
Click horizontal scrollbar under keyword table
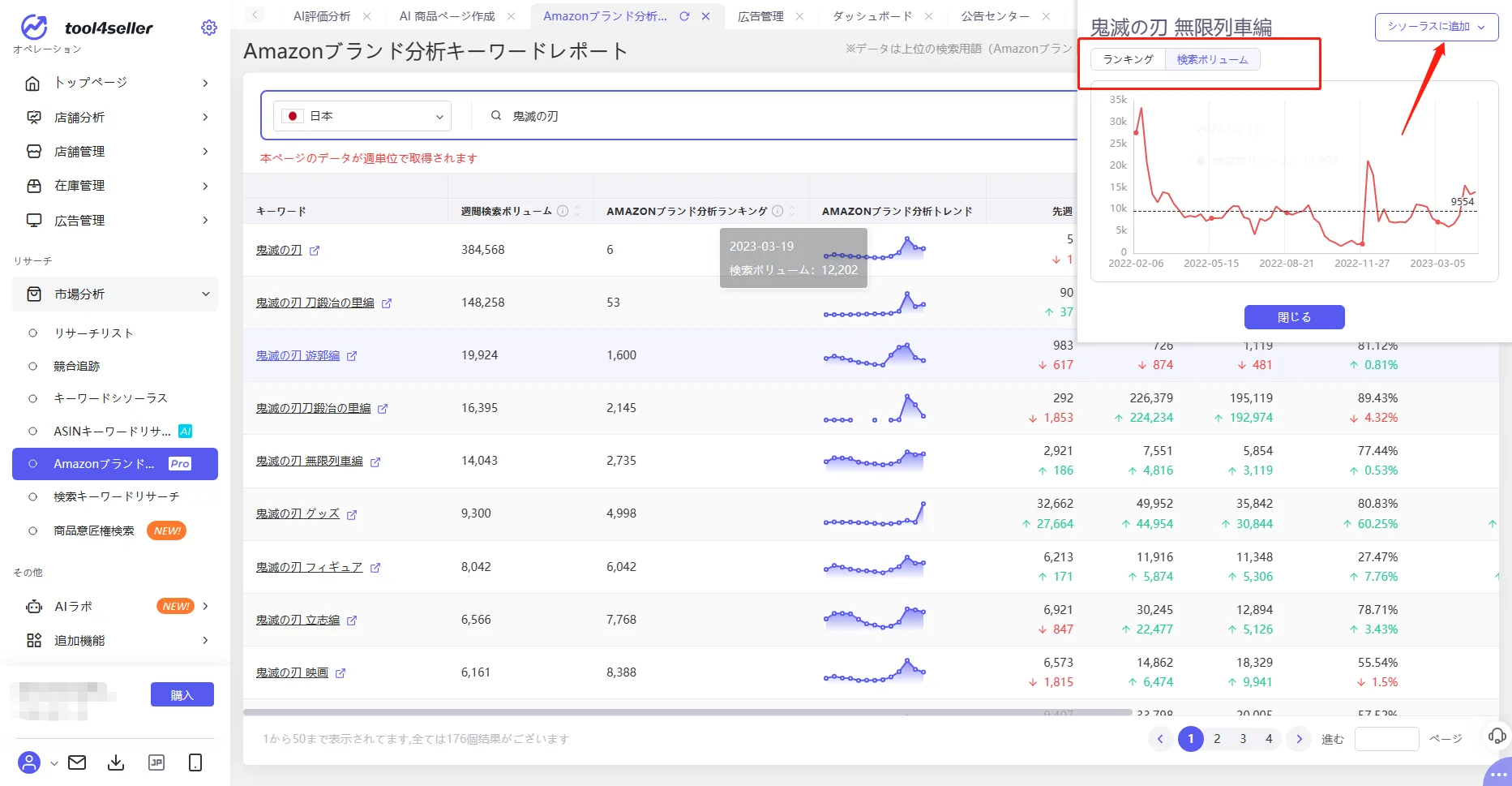point(687,713)
